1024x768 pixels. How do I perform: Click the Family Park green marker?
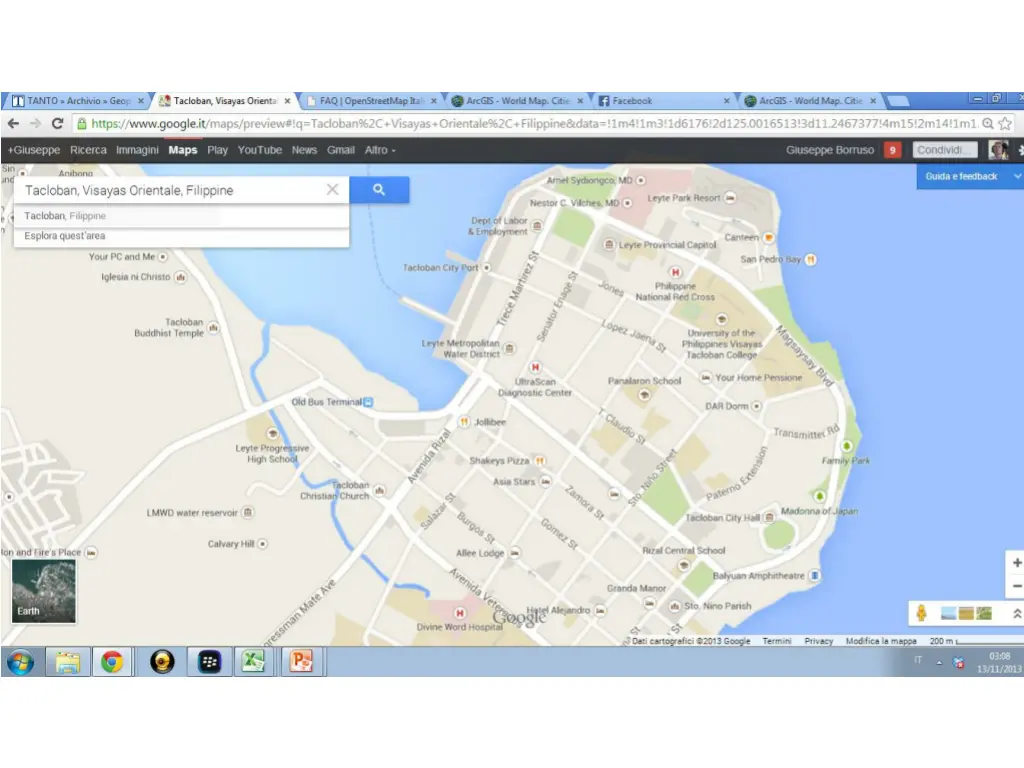(x=847, y=446)
